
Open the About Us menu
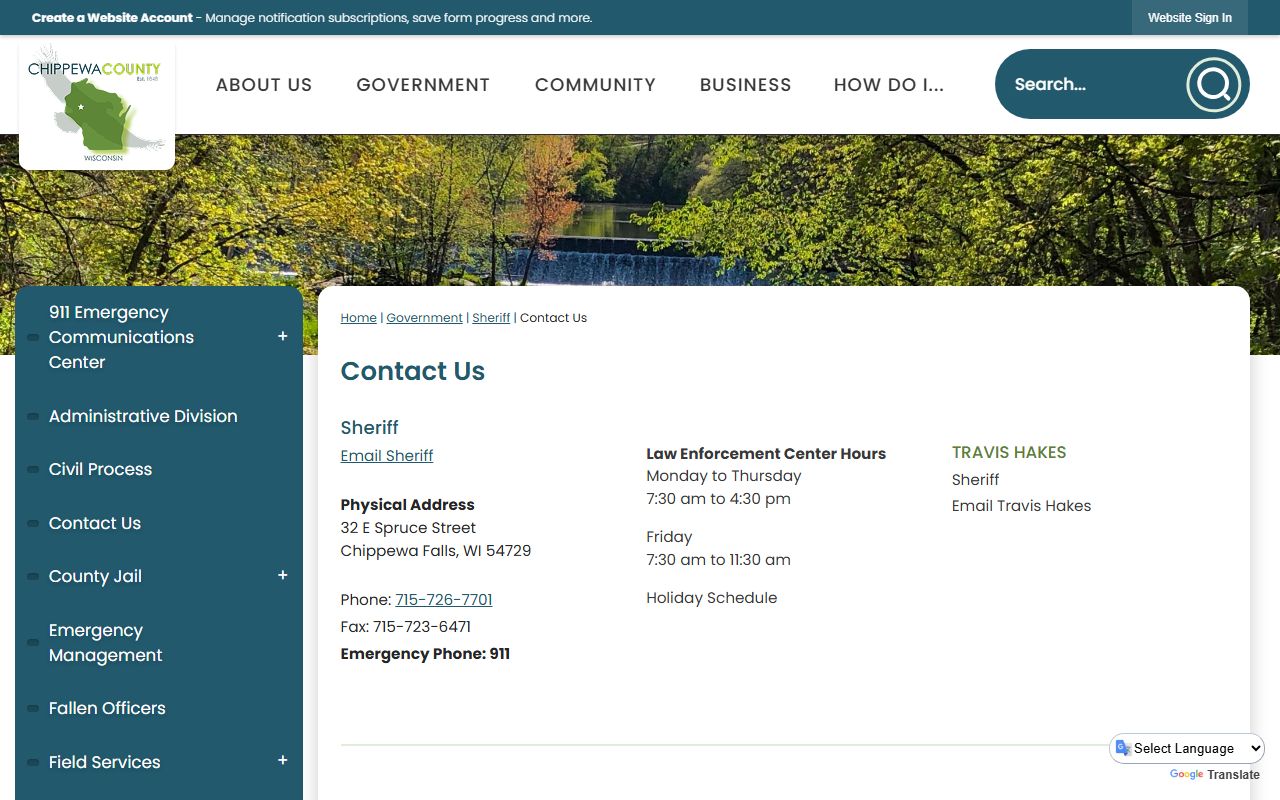coord(264,85)
